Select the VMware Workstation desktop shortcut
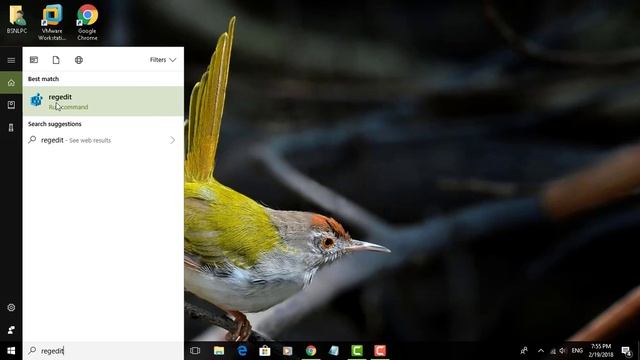This screenshot has height=360, width=640. pyautogui.click(x=52, y=22)
